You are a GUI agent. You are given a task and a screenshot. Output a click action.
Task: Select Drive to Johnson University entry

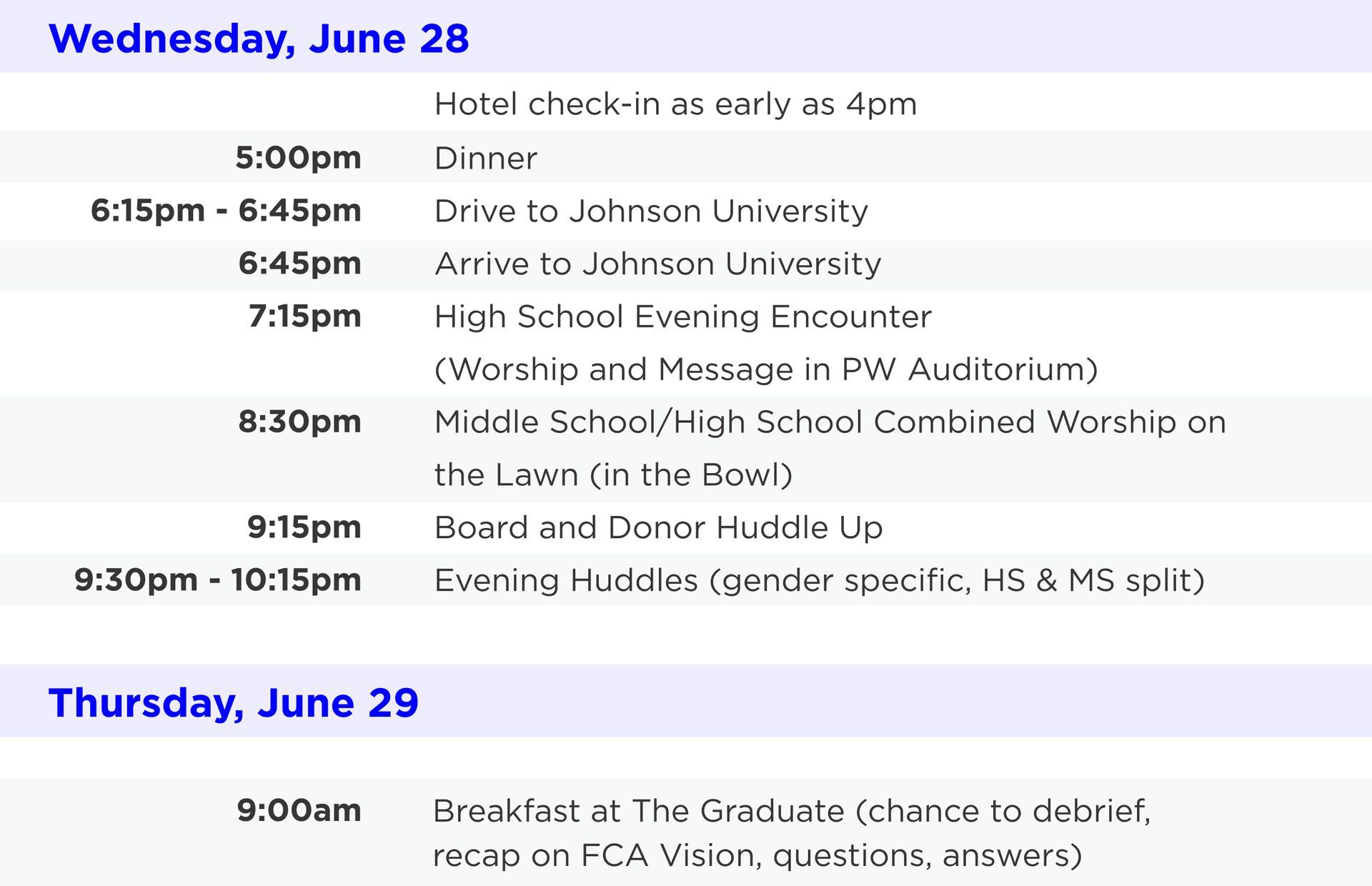pyautogui.click(x=651, y=211)
